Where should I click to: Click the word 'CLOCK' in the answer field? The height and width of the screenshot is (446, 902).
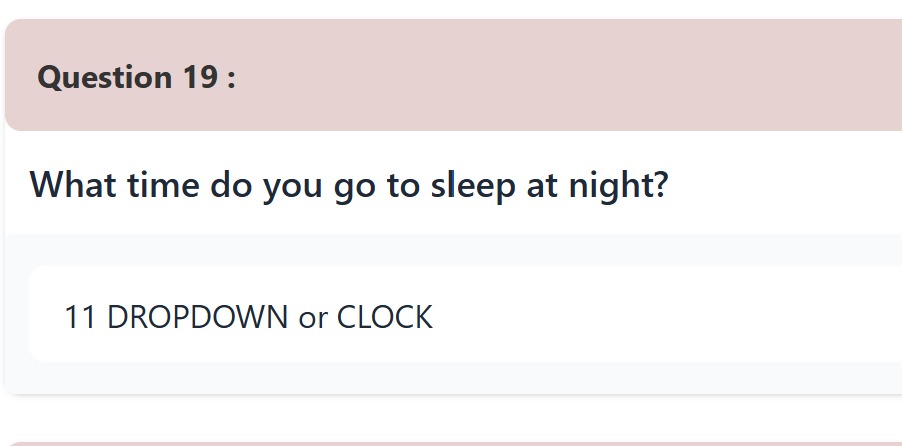point(384,317)
